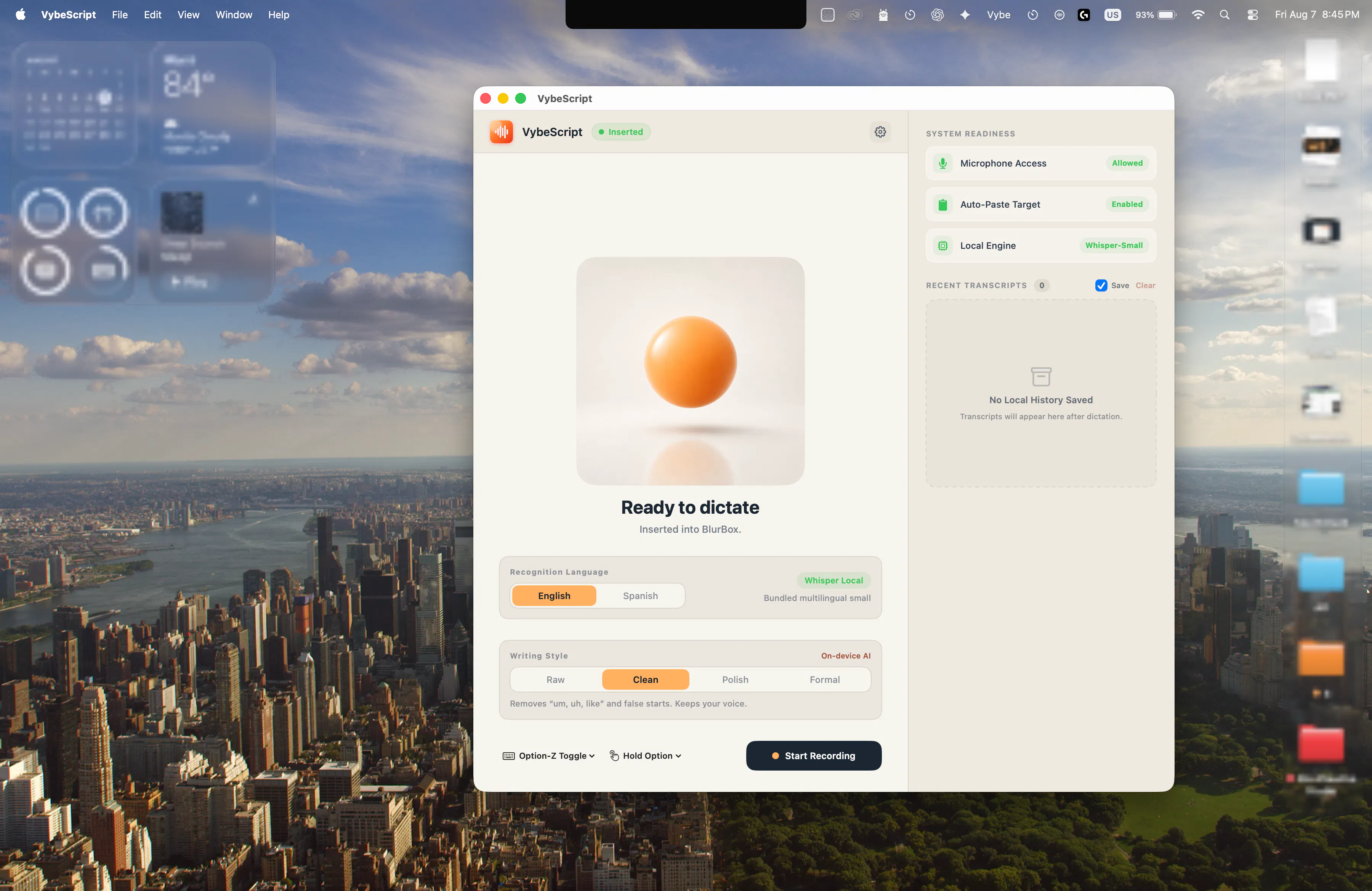
Task: Click the "Inserted into BlurBox." status text
Action: click(690, 530)
